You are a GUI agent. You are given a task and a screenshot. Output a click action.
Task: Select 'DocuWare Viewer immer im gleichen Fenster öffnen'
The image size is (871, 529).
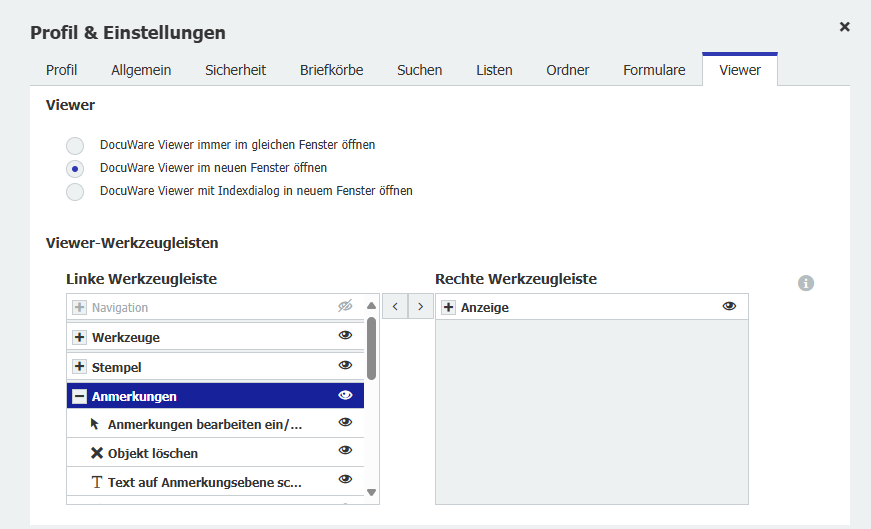(x=75, y=145)
